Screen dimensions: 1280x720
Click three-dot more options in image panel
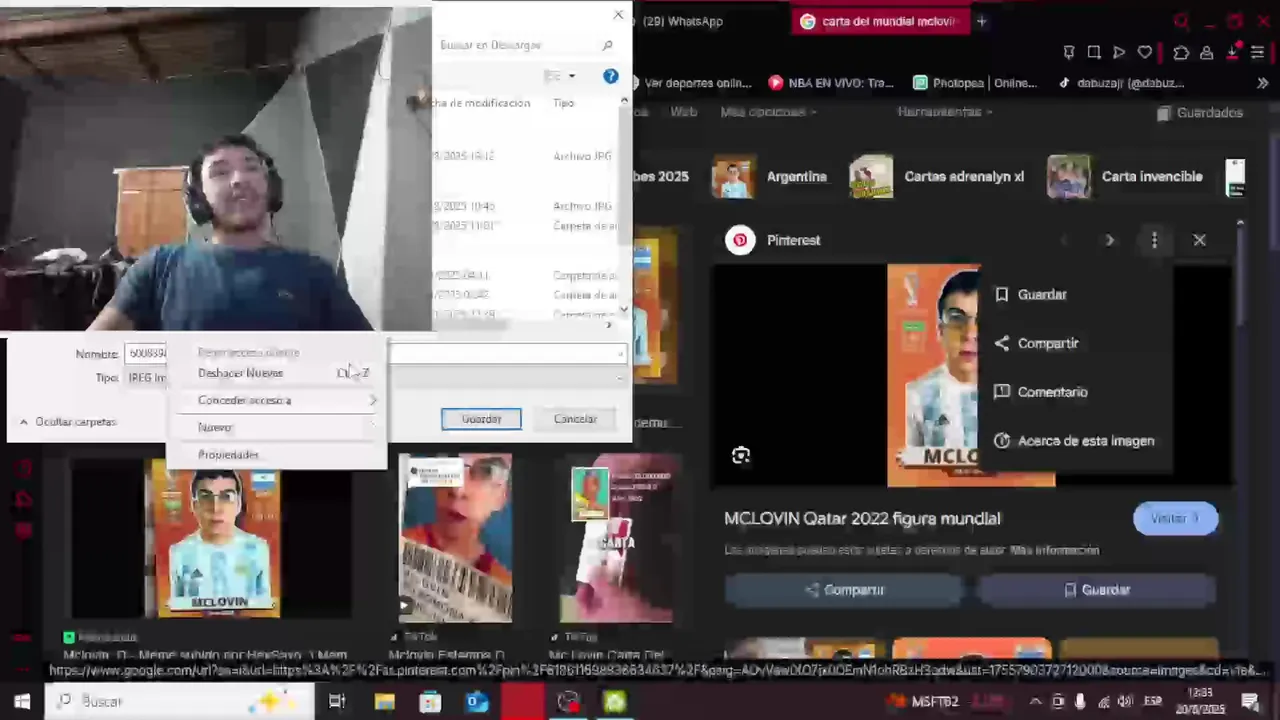tap(1154, 240)
